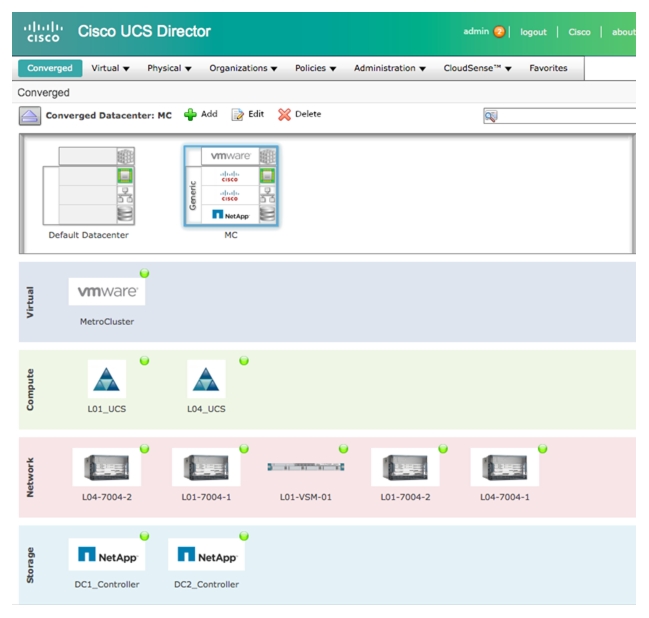Image resolution: width=649 pixels, height=618 pixels.
Task: Open the CloudSense dropdown menu
Action: (x=478, y=68)
